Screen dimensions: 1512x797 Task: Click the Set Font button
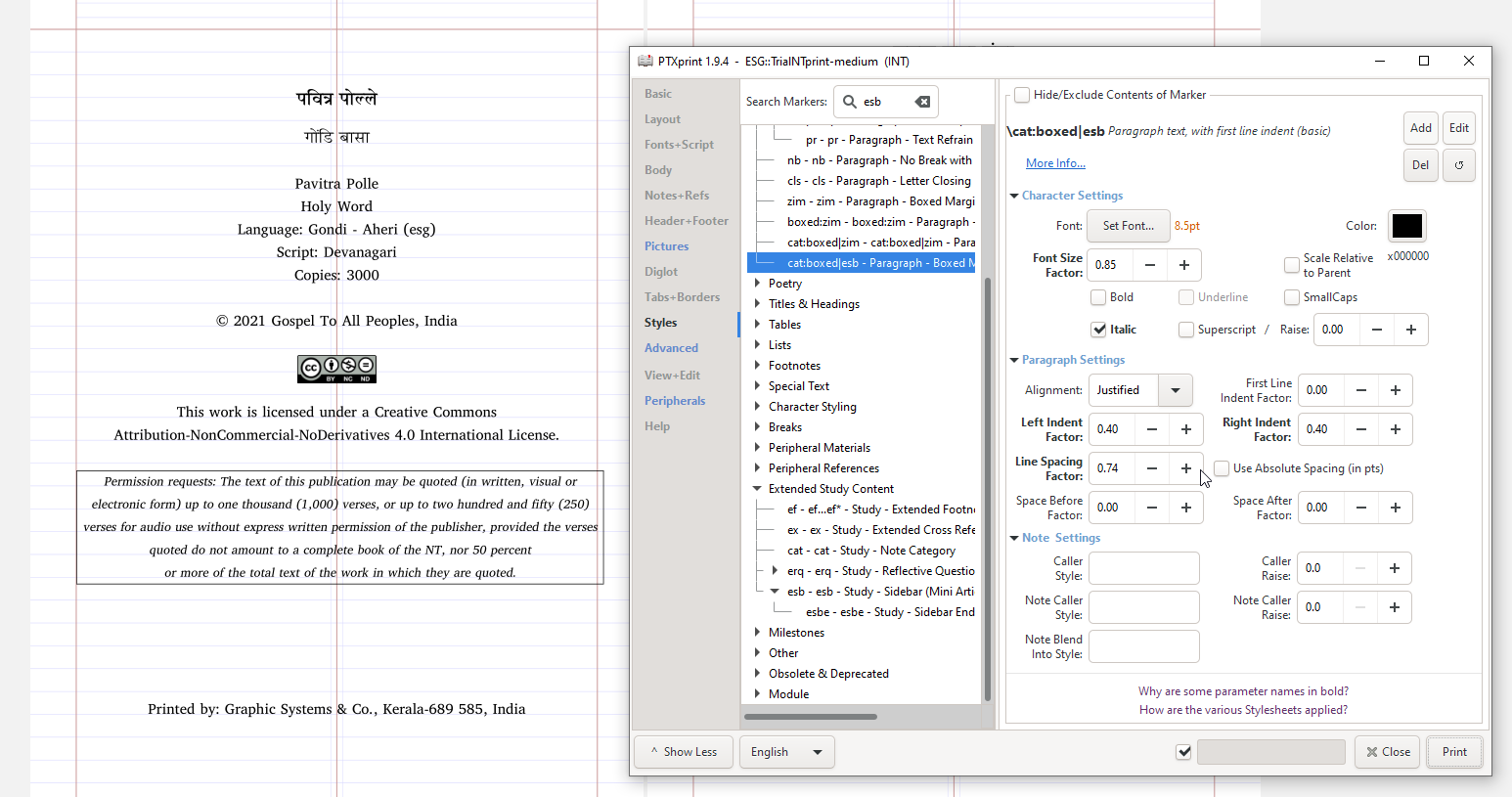1128,225
